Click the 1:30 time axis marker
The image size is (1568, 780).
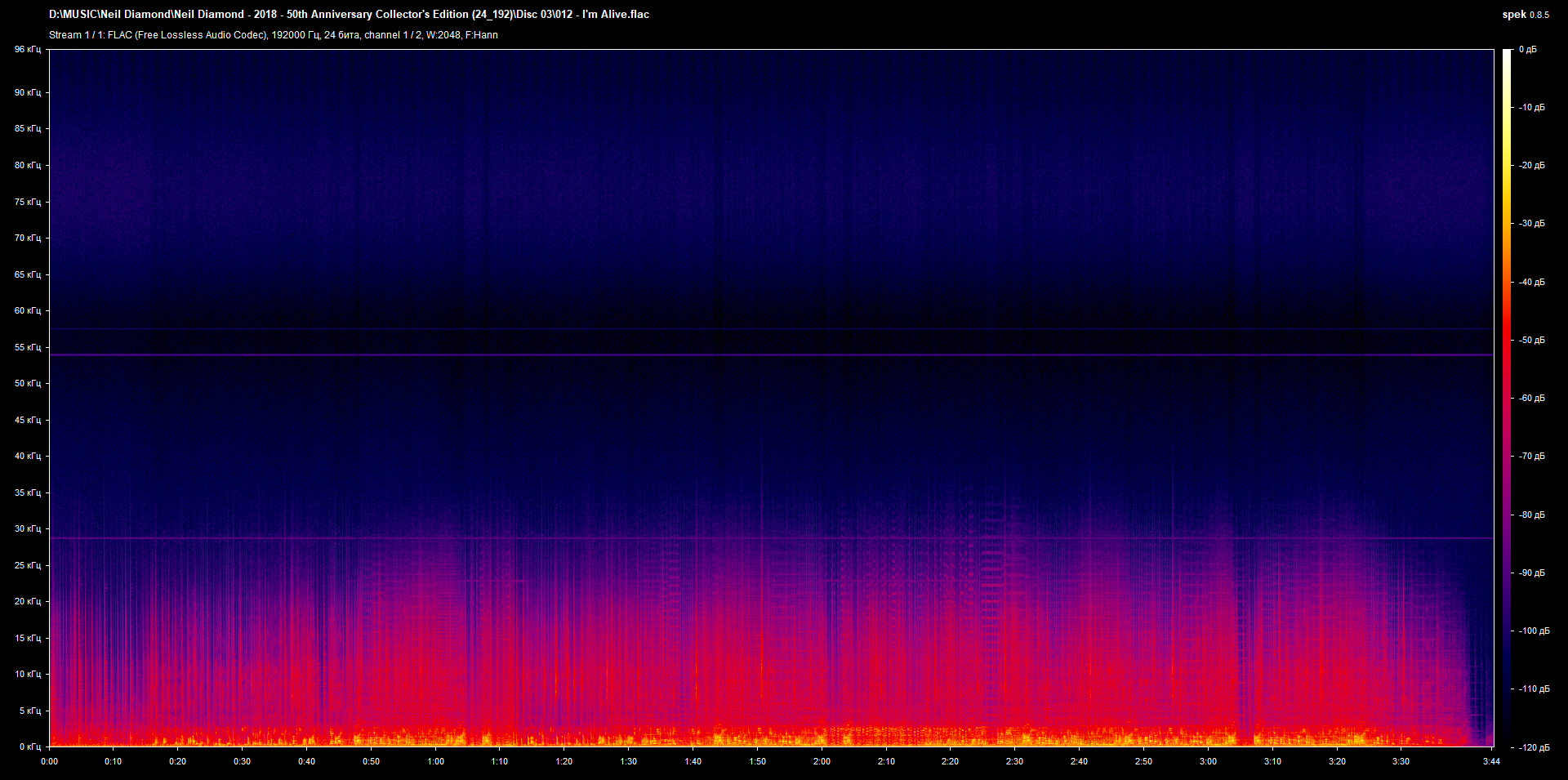[628, 761]
